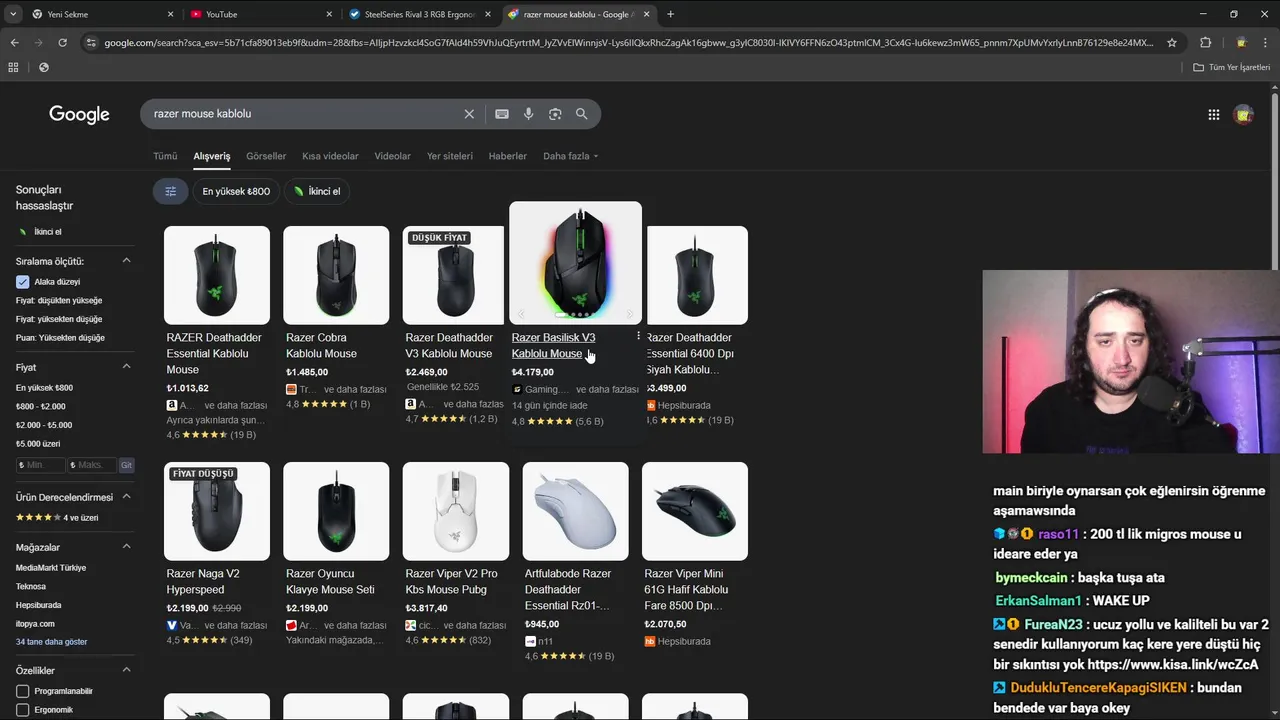Switch to the Videolar tab
The height and width of the screenshot is (720, 1280).
(x=393, y=156)
